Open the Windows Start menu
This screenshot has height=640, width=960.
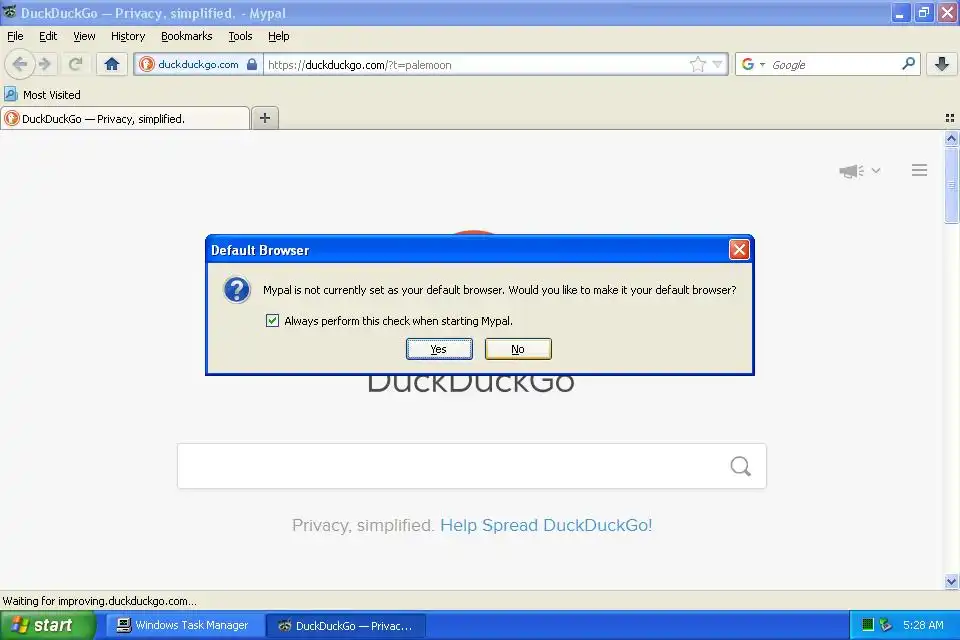(47, 625)
